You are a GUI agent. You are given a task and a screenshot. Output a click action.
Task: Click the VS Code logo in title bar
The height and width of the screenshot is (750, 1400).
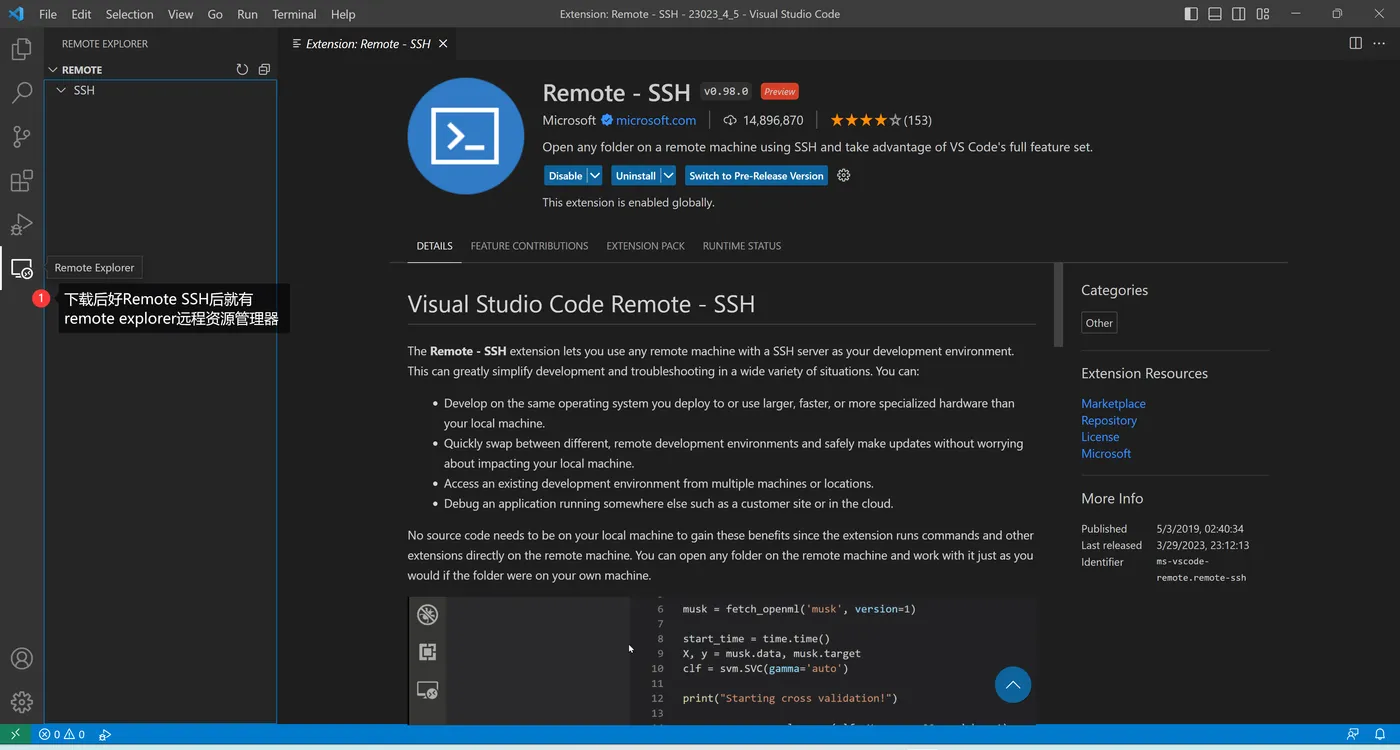[15, 14]
